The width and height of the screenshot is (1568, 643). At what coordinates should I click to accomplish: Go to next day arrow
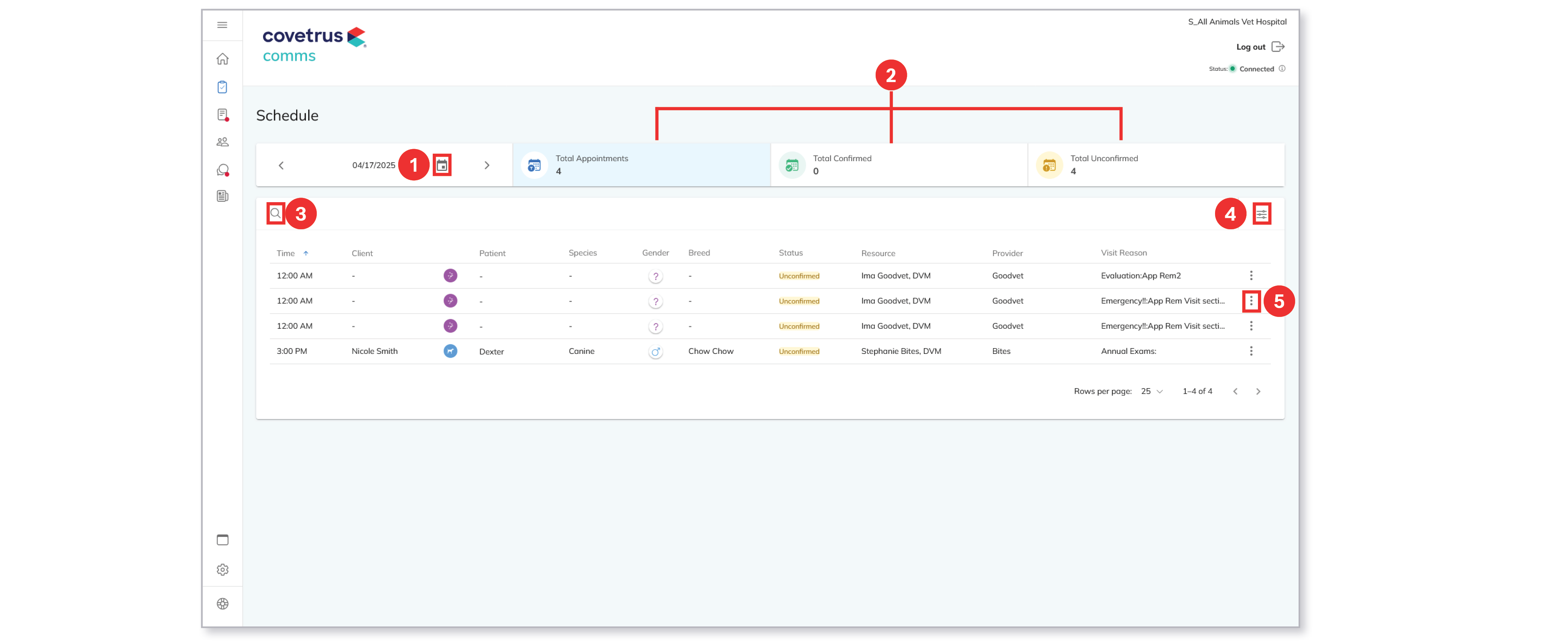[486, 165]
